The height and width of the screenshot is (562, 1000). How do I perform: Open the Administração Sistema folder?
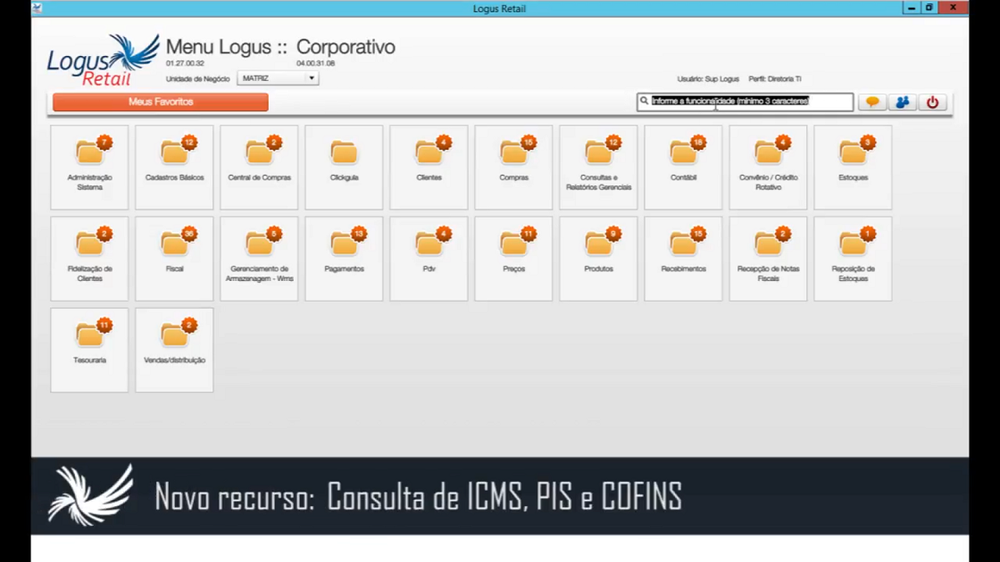point(89,167)
